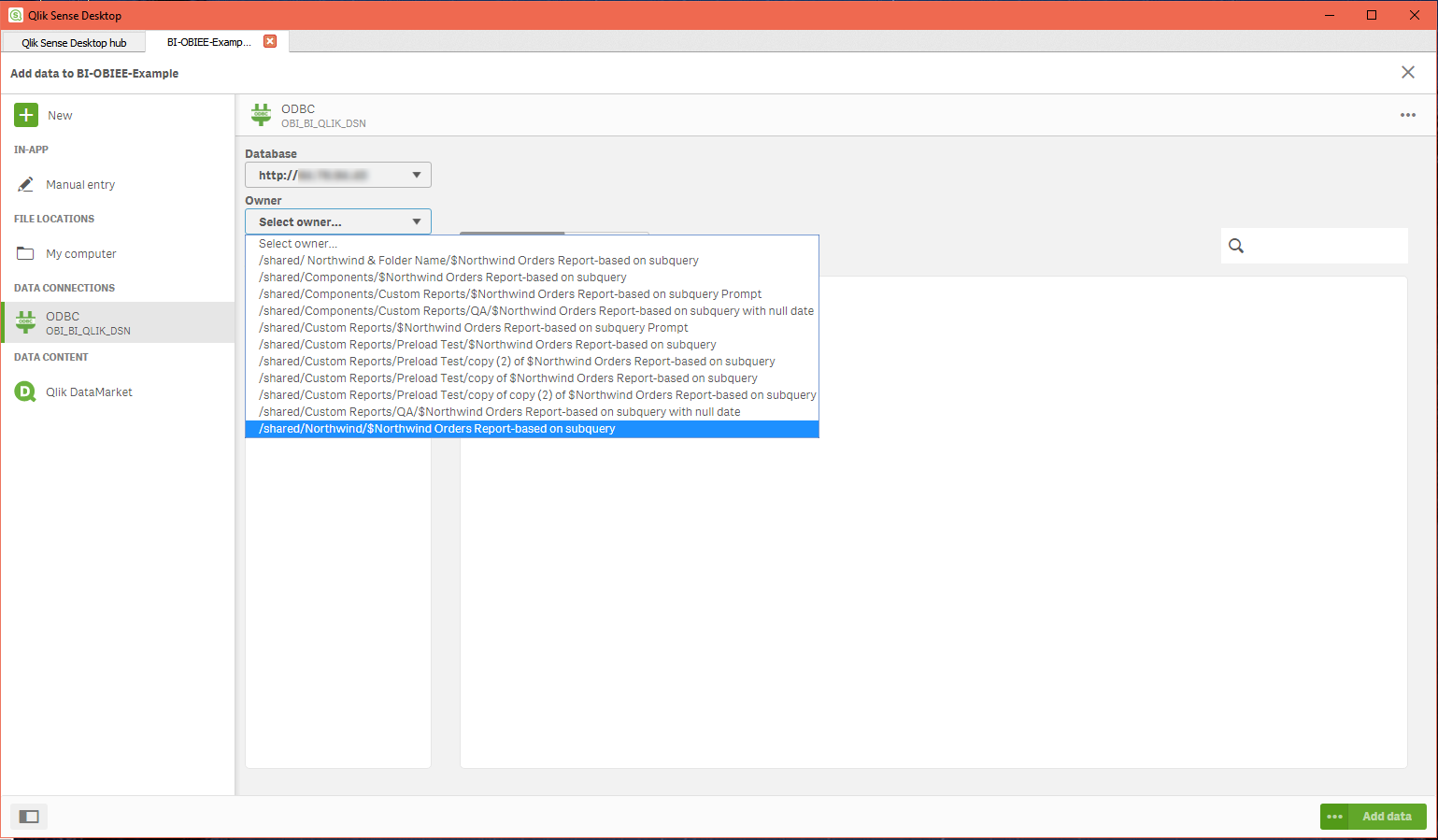Screen dimensions: 1438x840
Task: Toggle the sidebar panel icon at bottom left
Action: [x=29, y=817]
